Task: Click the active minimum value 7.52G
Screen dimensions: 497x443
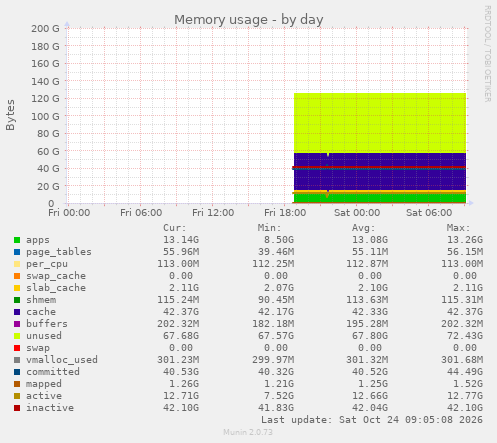Action: coord(278,396)
